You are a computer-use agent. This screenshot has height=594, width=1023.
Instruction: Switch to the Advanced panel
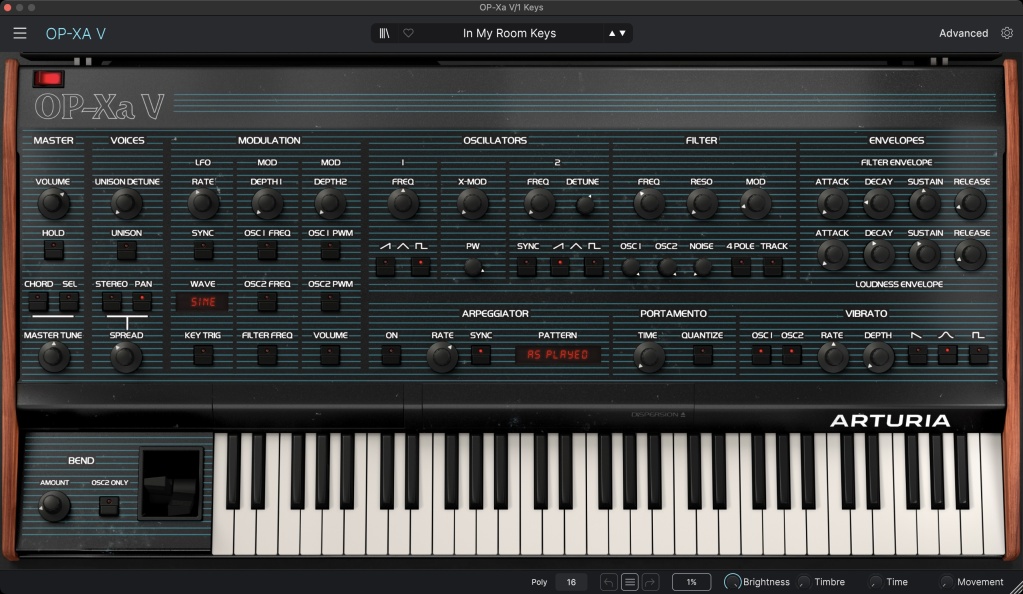[x=963, y=32]
